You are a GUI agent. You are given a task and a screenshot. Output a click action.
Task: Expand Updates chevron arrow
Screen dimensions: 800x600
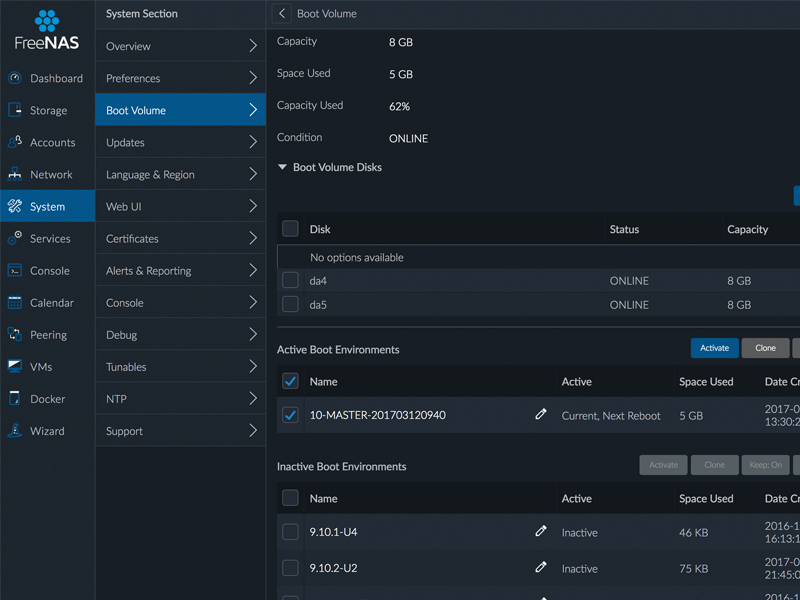click(253, 142)
